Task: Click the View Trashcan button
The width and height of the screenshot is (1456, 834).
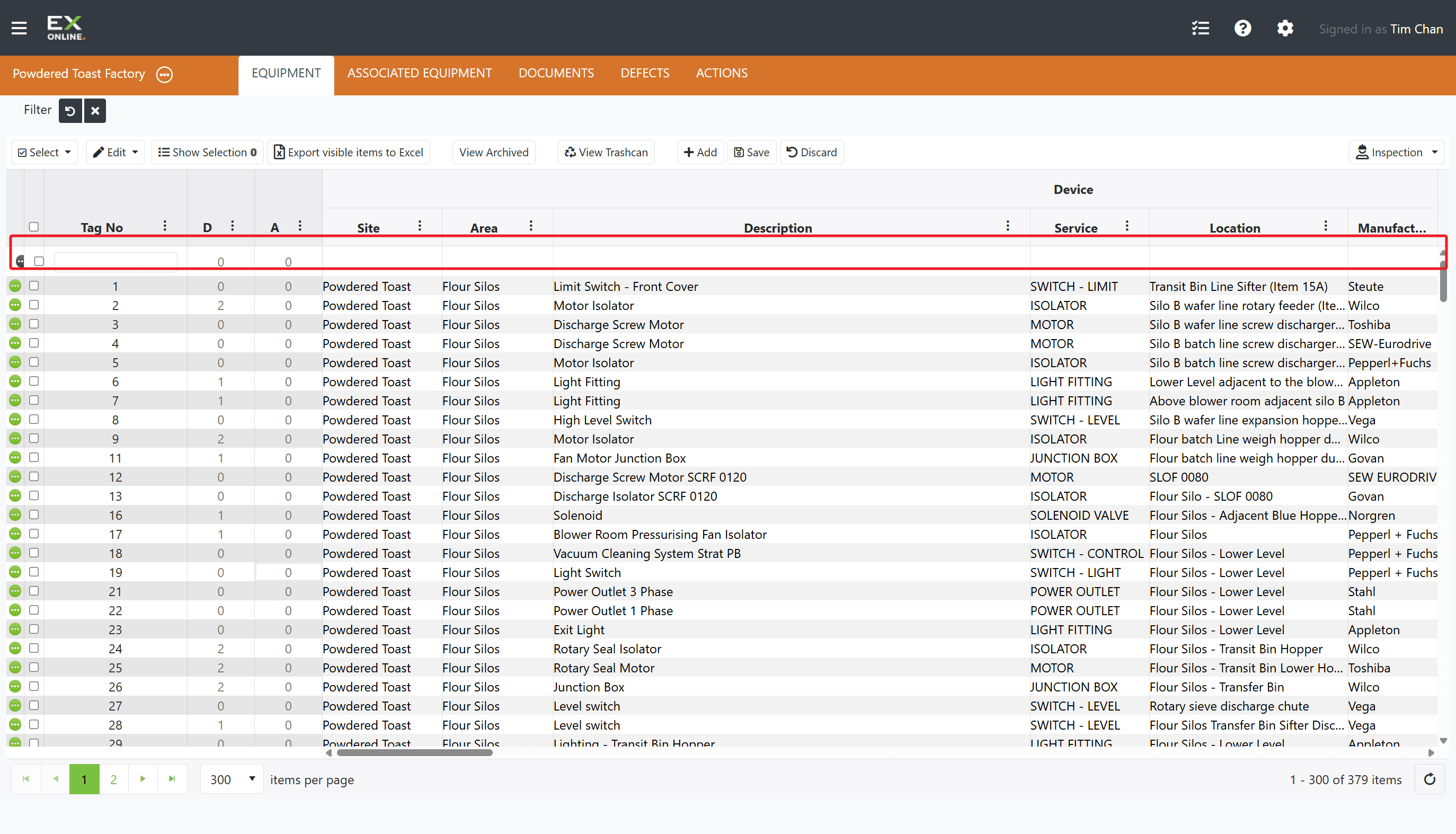Action: tap(606, 153)
